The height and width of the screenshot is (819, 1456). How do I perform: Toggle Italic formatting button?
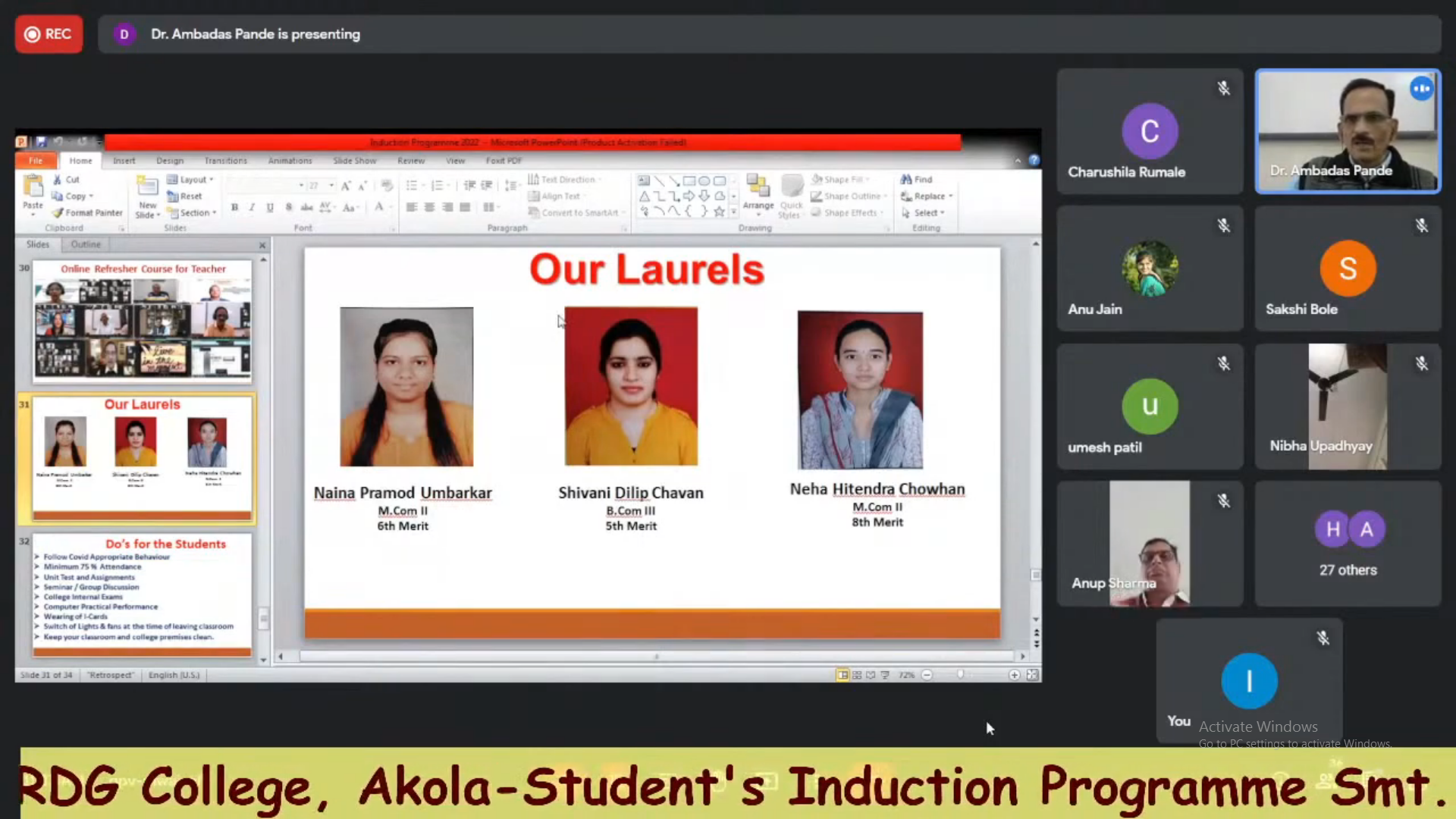(252, 207)
